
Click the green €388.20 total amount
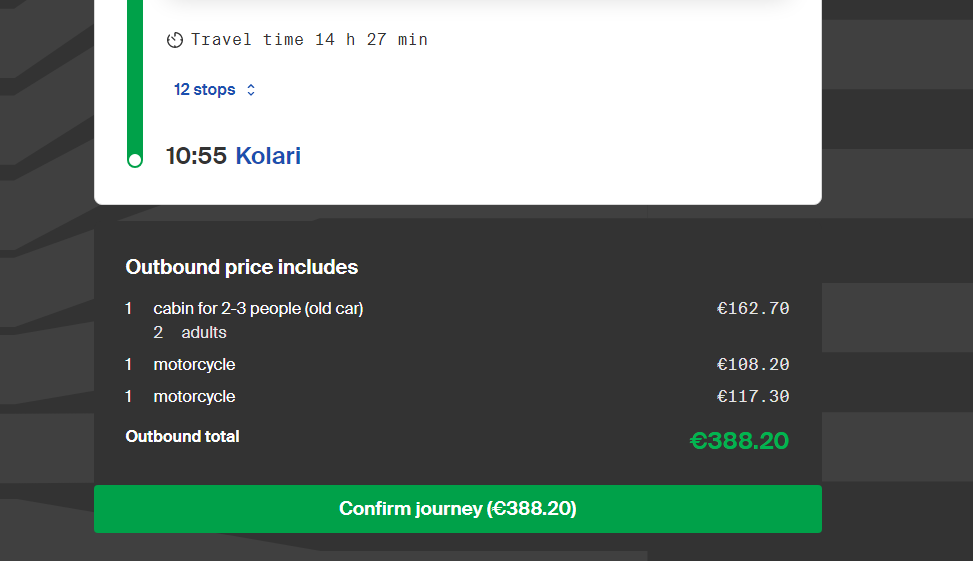[x=739, y=440]
